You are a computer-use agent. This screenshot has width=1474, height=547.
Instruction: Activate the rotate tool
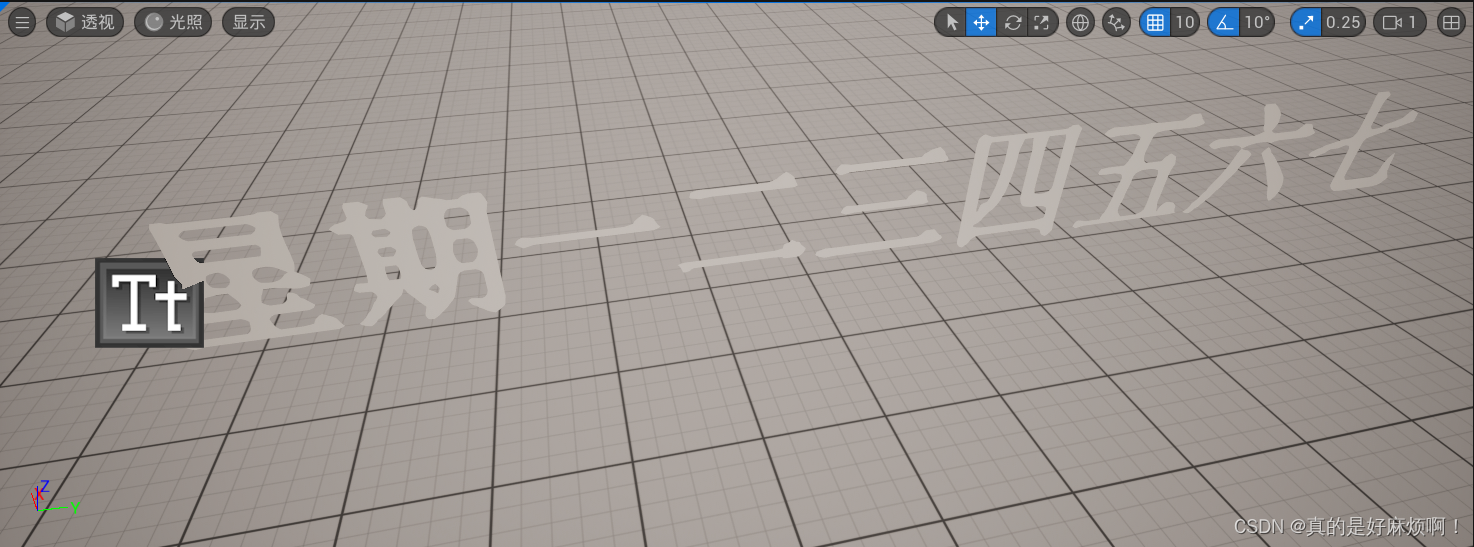click(1012, 22)
